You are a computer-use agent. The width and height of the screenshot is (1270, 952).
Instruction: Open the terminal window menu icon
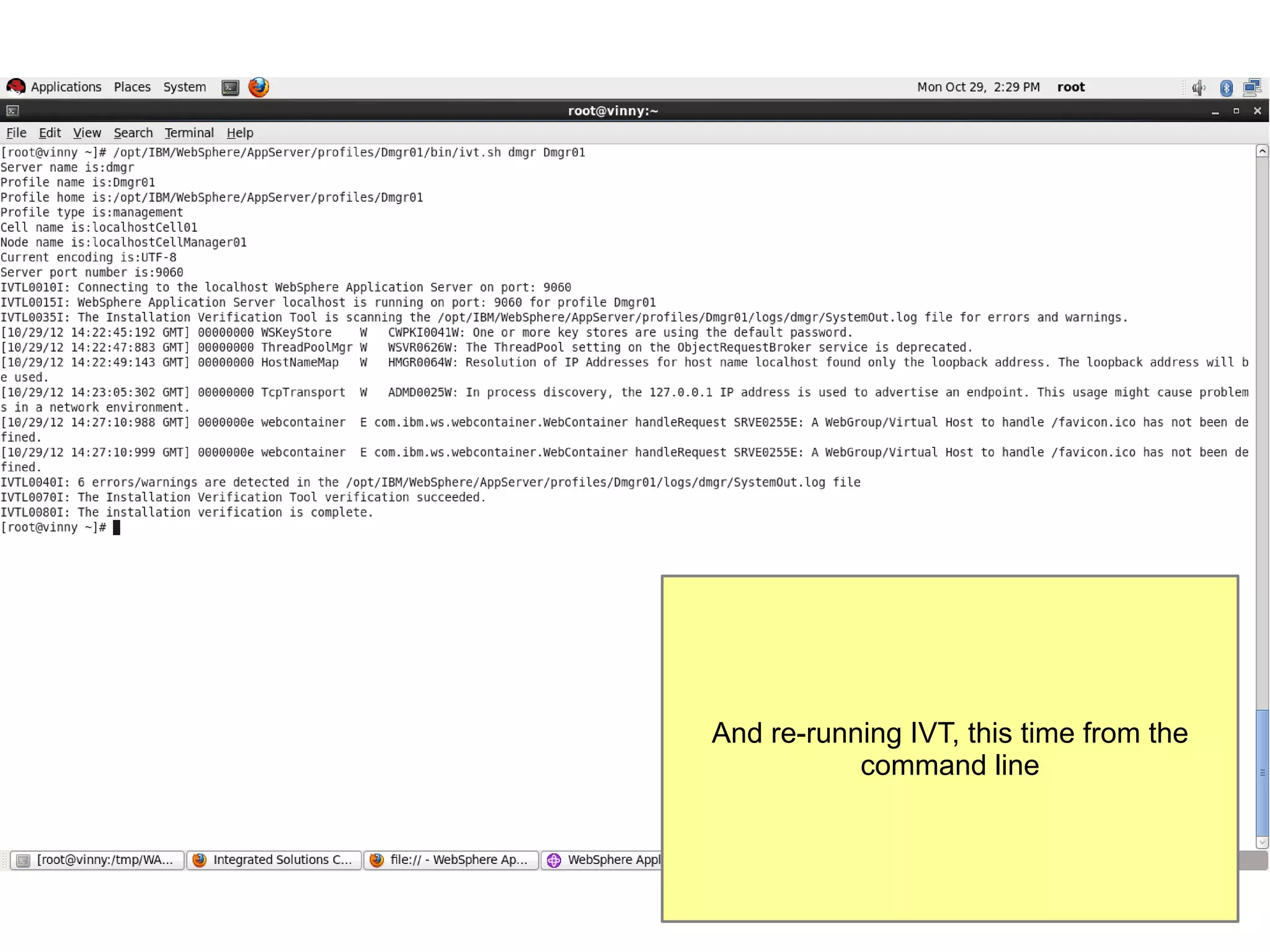coord(12,111)
